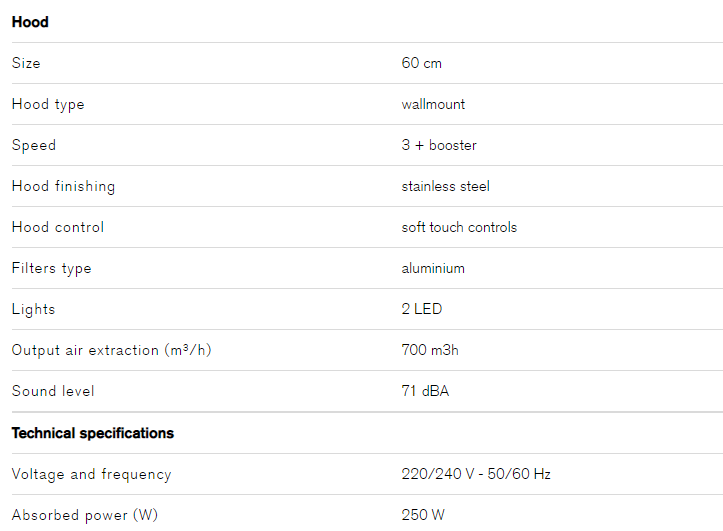The height and width of the screenshot is (531, 723).
Task: Click the 71 dBA sound level value
Action: tap(425, 391)
